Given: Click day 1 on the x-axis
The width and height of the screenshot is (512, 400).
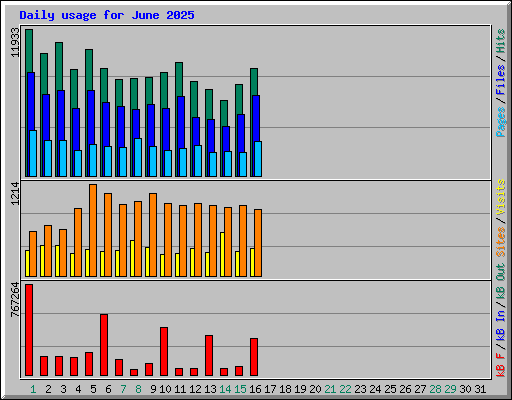Looking at the screenshot, I should coord(33,389).
